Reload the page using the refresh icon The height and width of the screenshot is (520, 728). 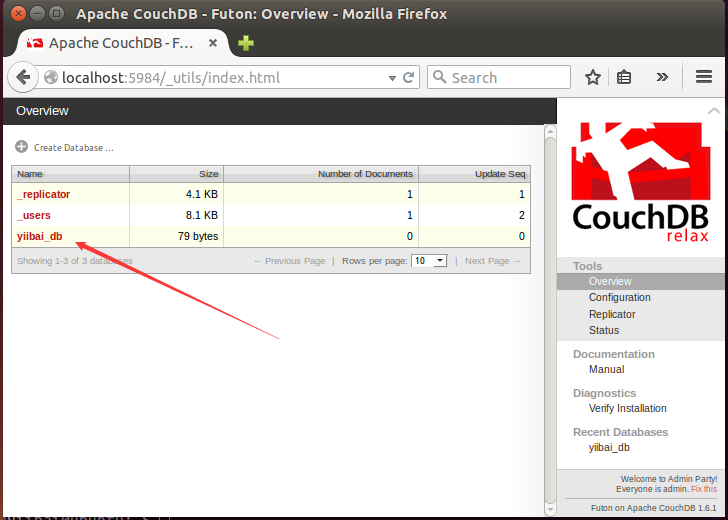408,78
